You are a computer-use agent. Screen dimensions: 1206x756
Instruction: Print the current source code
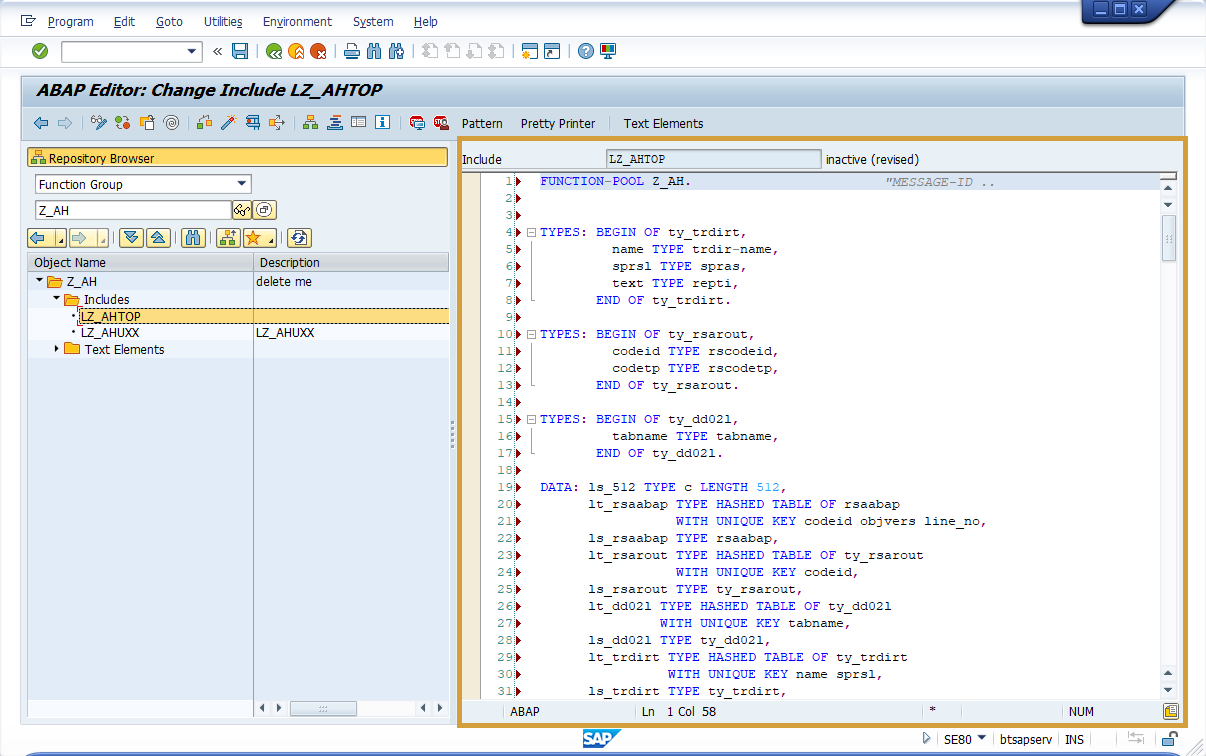pyautogui.click(x=351, y=51)
